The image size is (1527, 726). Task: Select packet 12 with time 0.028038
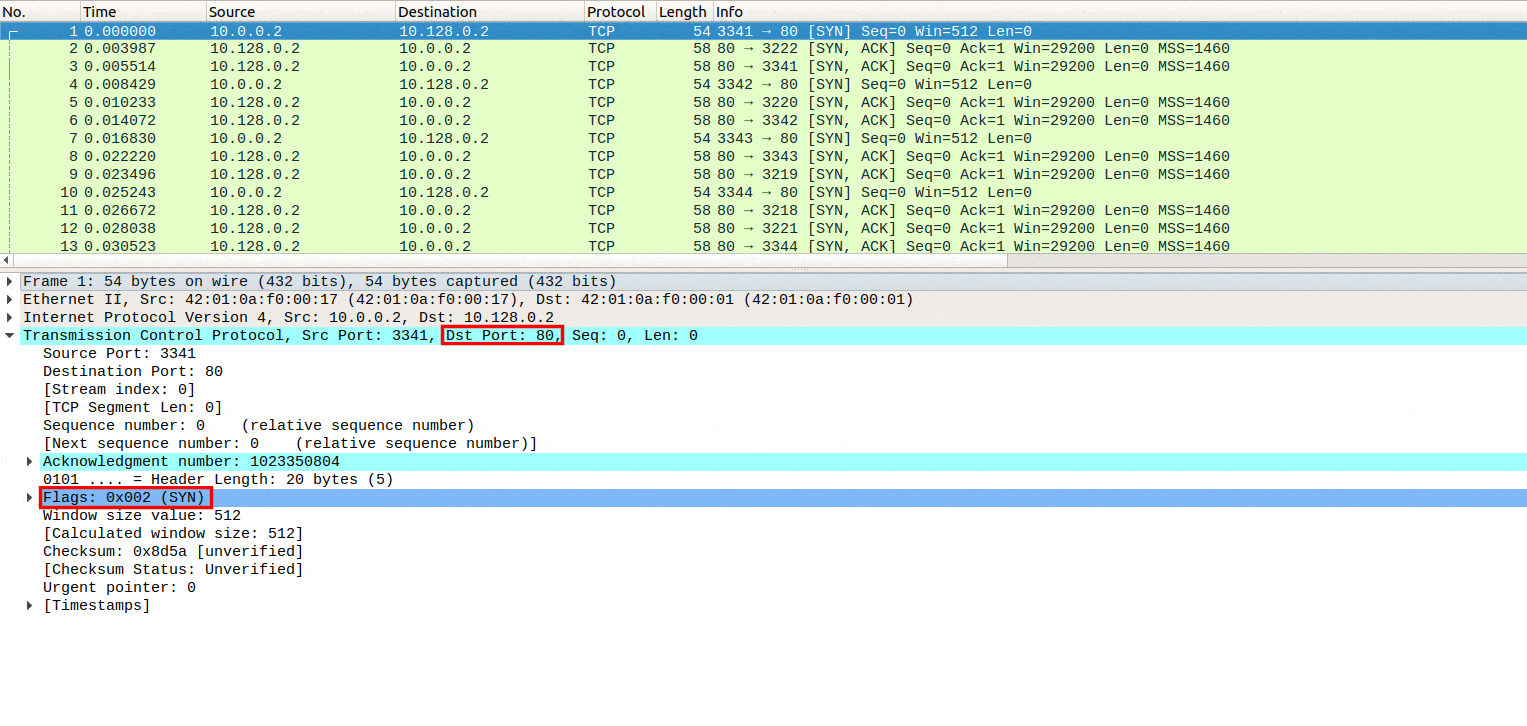point(763,229)
